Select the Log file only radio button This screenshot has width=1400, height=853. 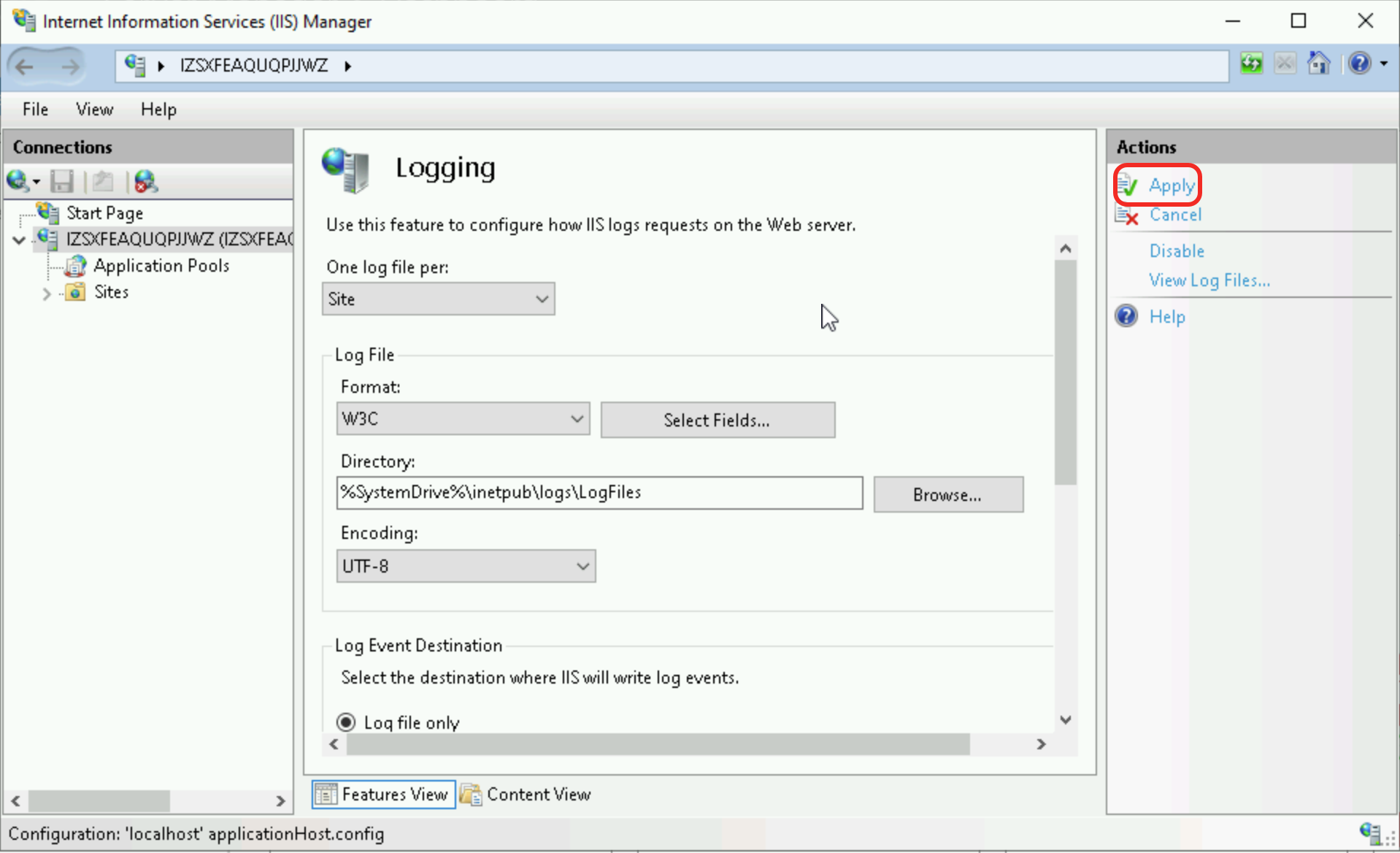pyautogui.click(x=346, y=722)
